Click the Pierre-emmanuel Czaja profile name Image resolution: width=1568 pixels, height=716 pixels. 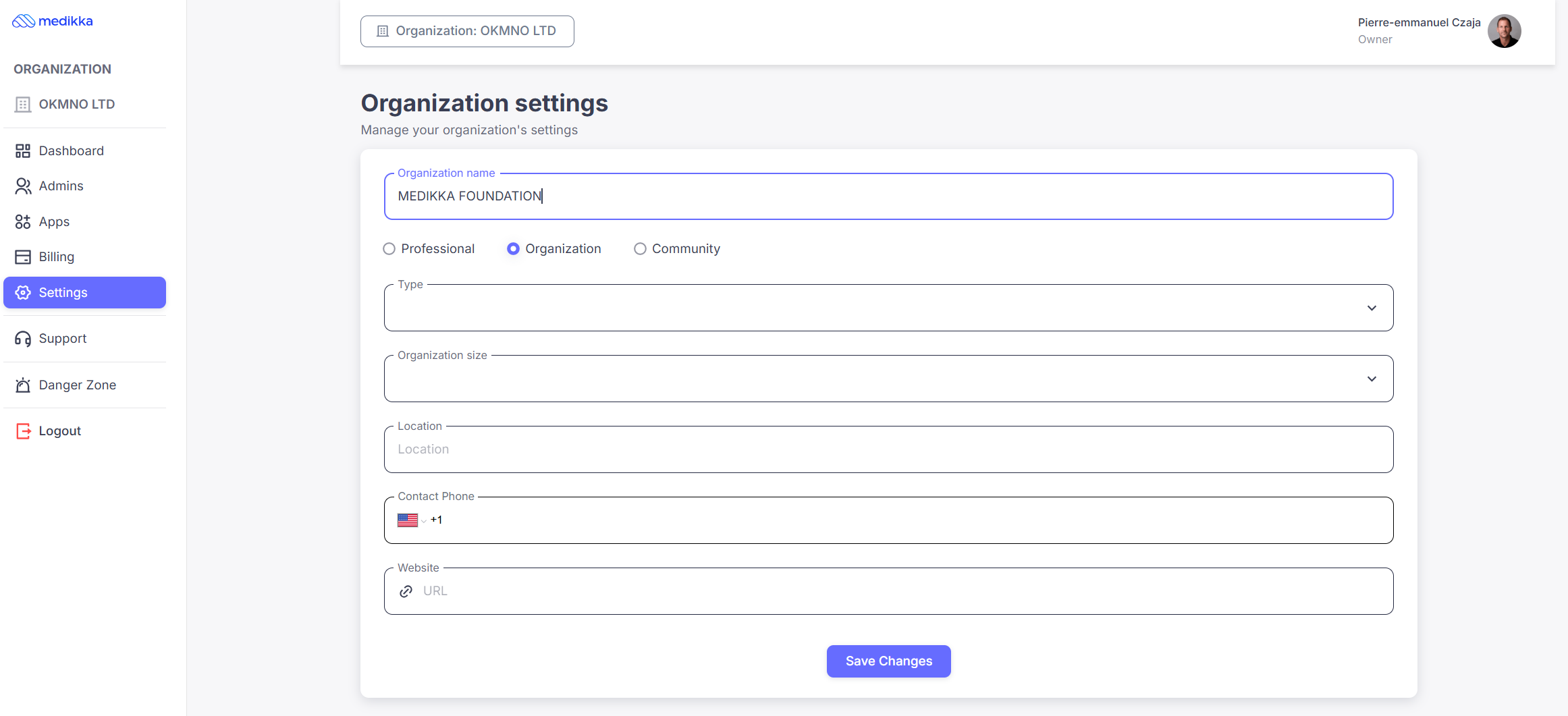tap(1419, 22)
